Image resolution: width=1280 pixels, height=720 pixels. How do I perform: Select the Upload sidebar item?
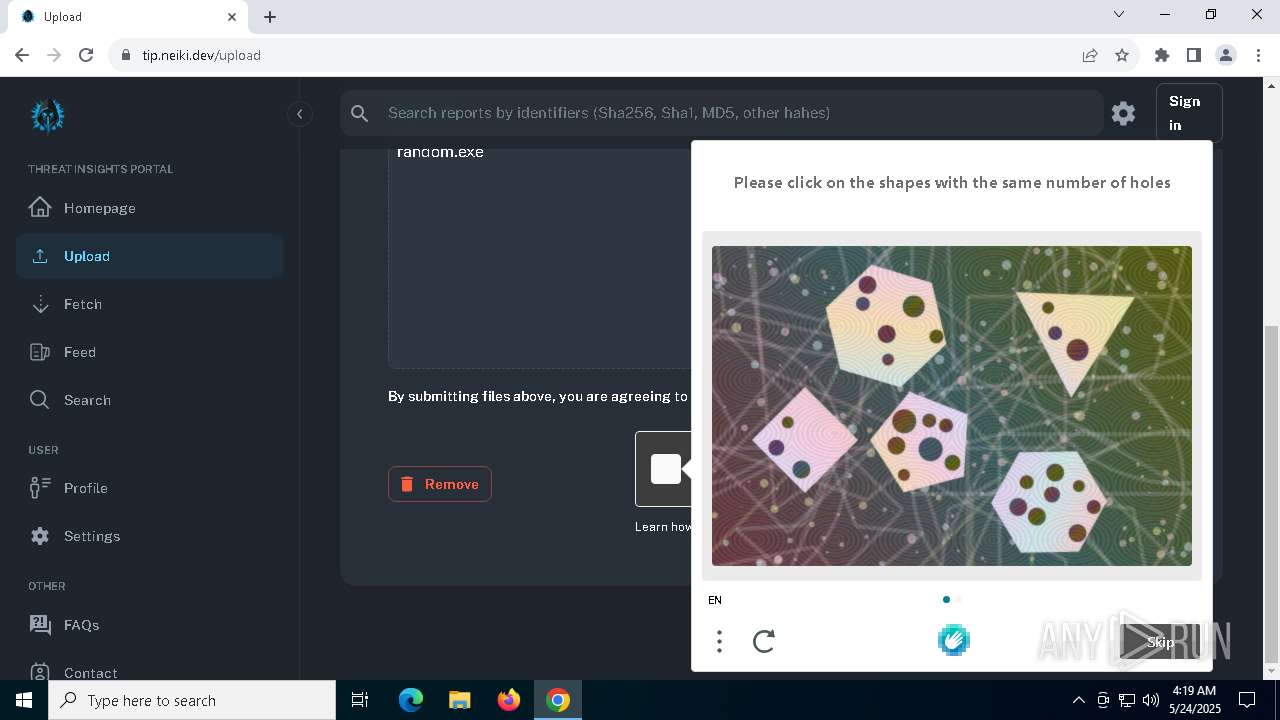150,256
